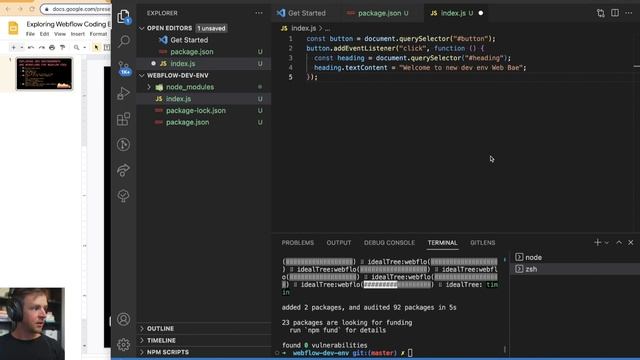Screen dimensions: 640x360
Task: Select package.json in Open Editors
Action: tap(204, 52)
